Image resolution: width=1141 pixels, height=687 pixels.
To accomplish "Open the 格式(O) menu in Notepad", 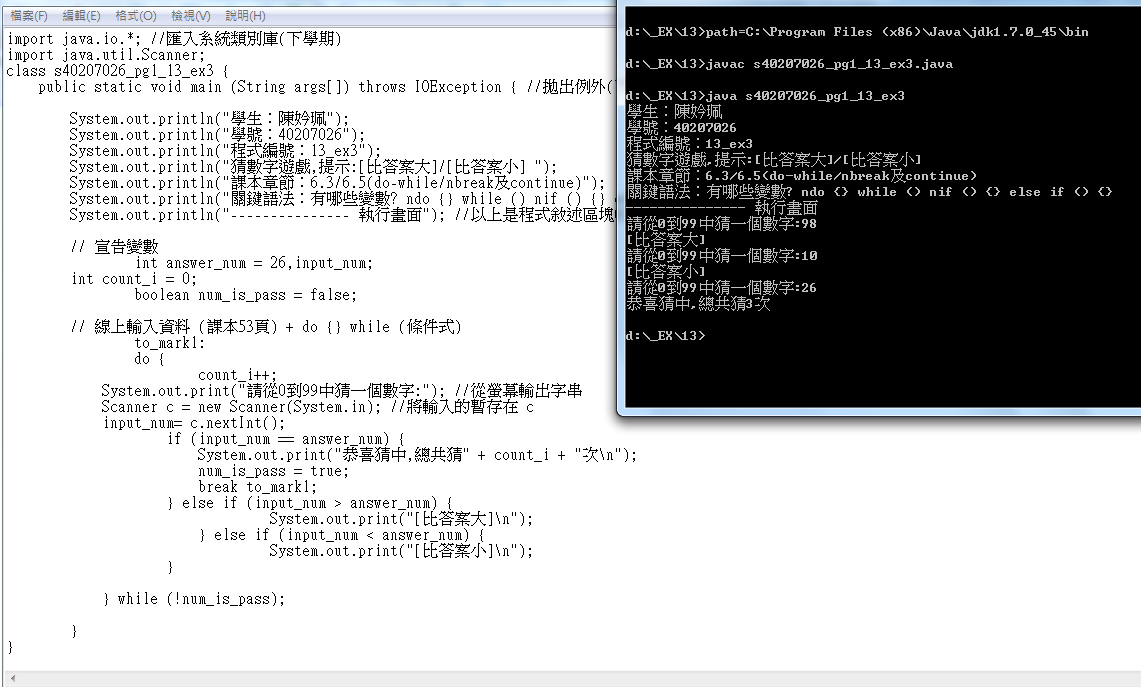I will tap(135, 15).
